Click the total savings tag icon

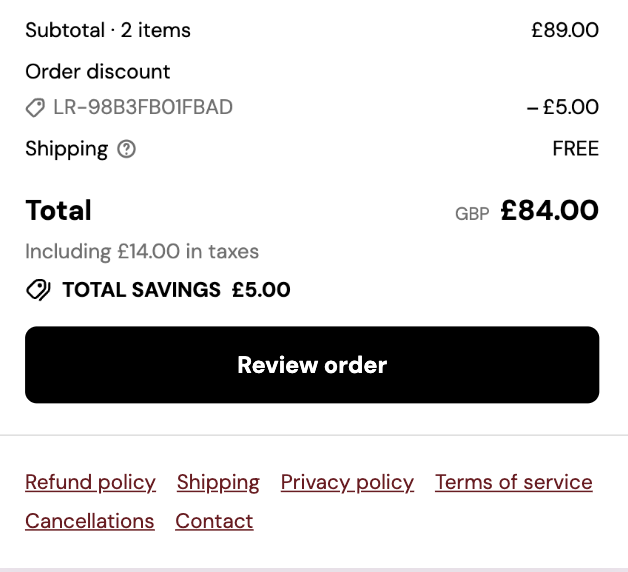[x=38, y=291]
